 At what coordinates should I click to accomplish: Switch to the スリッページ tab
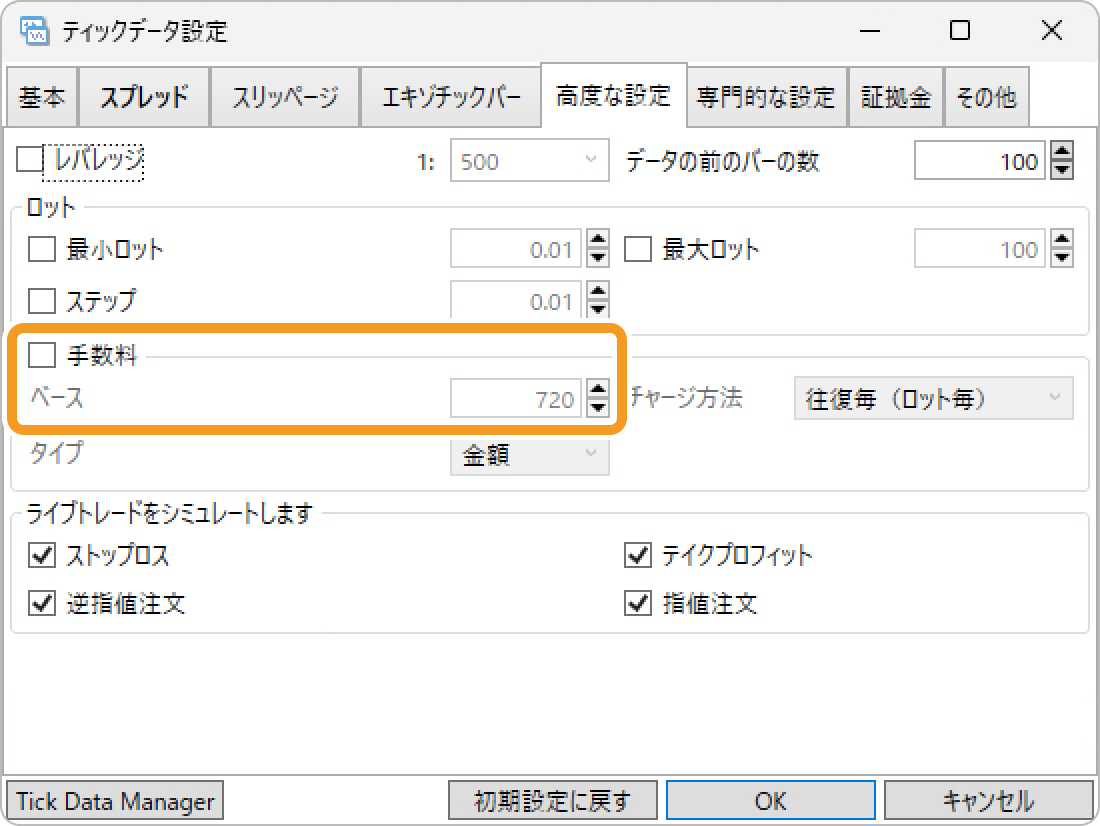285,97
